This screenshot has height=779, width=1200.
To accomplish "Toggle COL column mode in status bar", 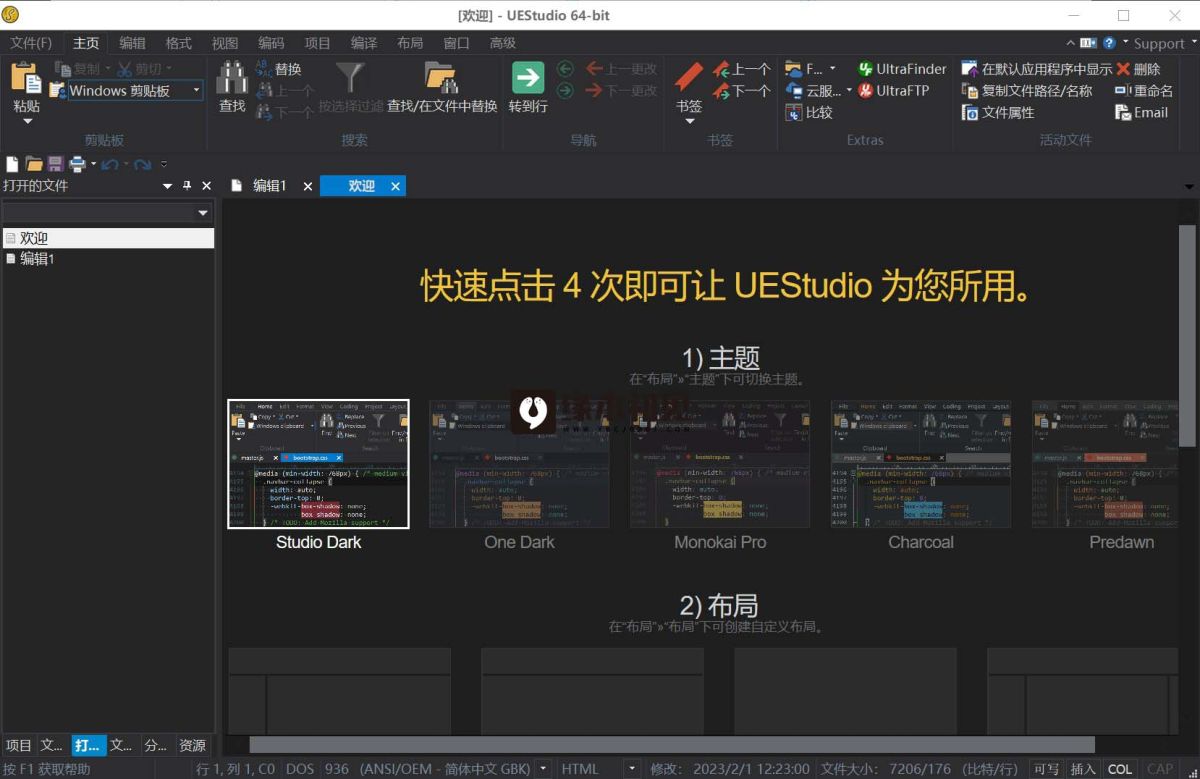I will click(x=1121, y=769).
